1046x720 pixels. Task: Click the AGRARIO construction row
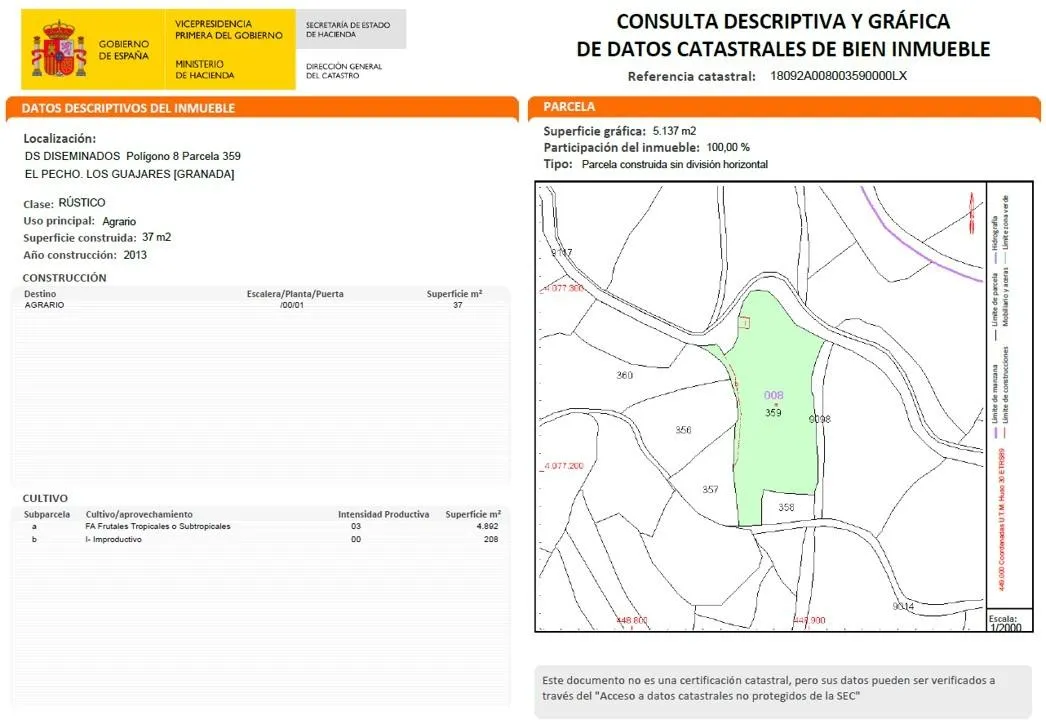(250, 305)
